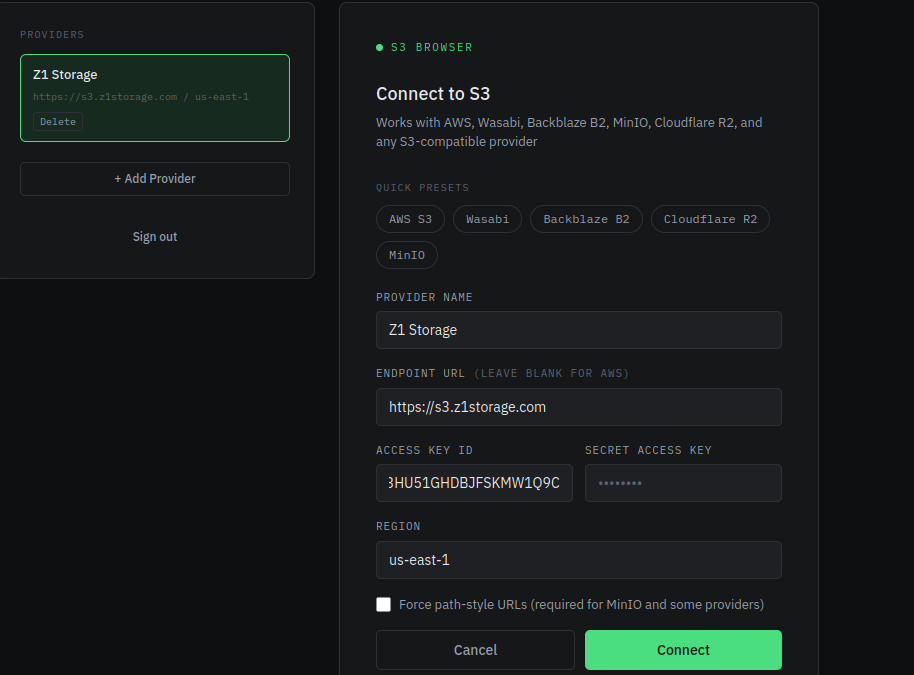This screenshot has width=914, height=675.
Task: Apply the Cloudflare R2 quick preset
Action: click(710, 219)
